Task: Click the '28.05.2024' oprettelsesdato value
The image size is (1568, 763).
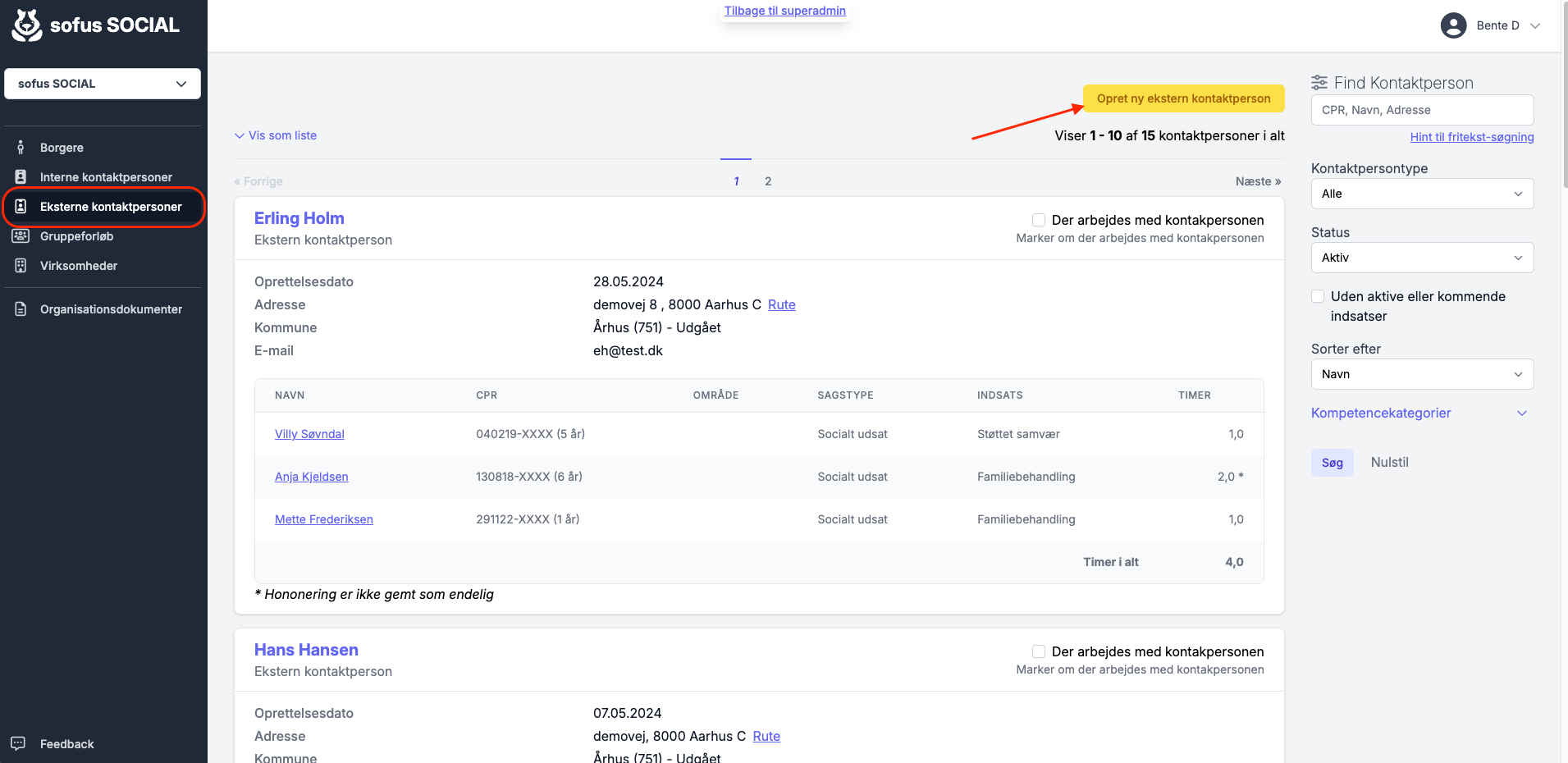Action: pyautogui.click(x=629, y=281)
